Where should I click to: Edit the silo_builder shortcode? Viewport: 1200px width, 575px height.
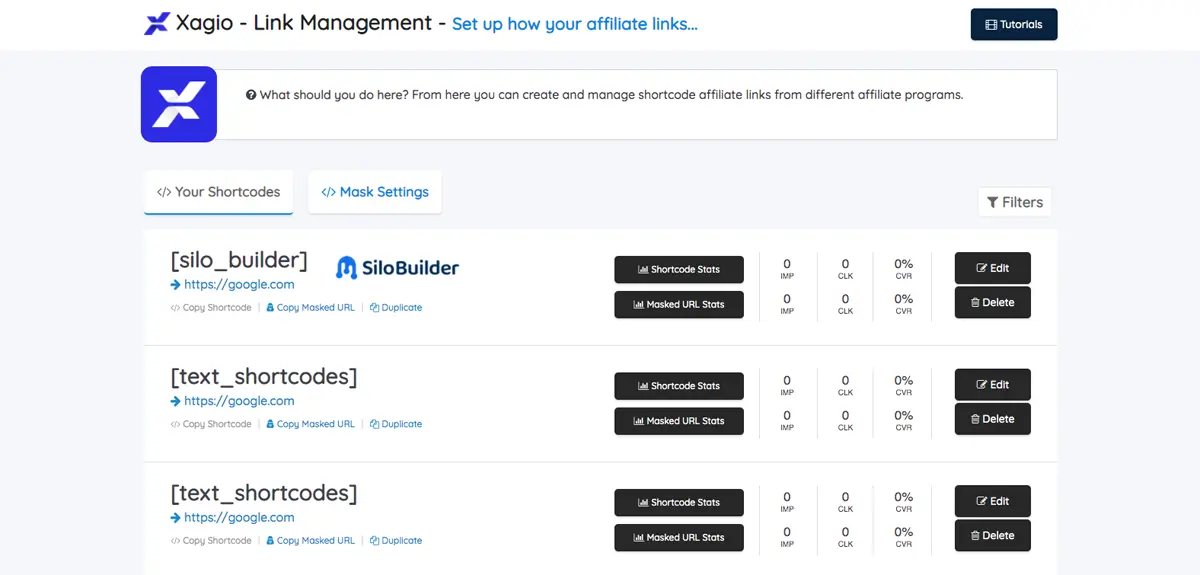[992, 268]
